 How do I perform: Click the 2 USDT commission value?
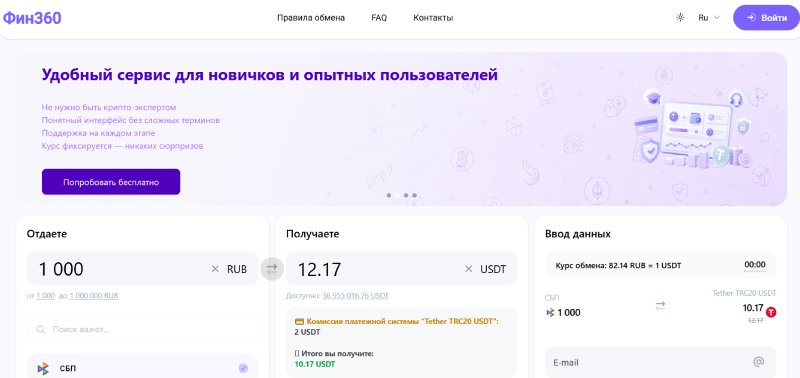[x=308, y=332]
